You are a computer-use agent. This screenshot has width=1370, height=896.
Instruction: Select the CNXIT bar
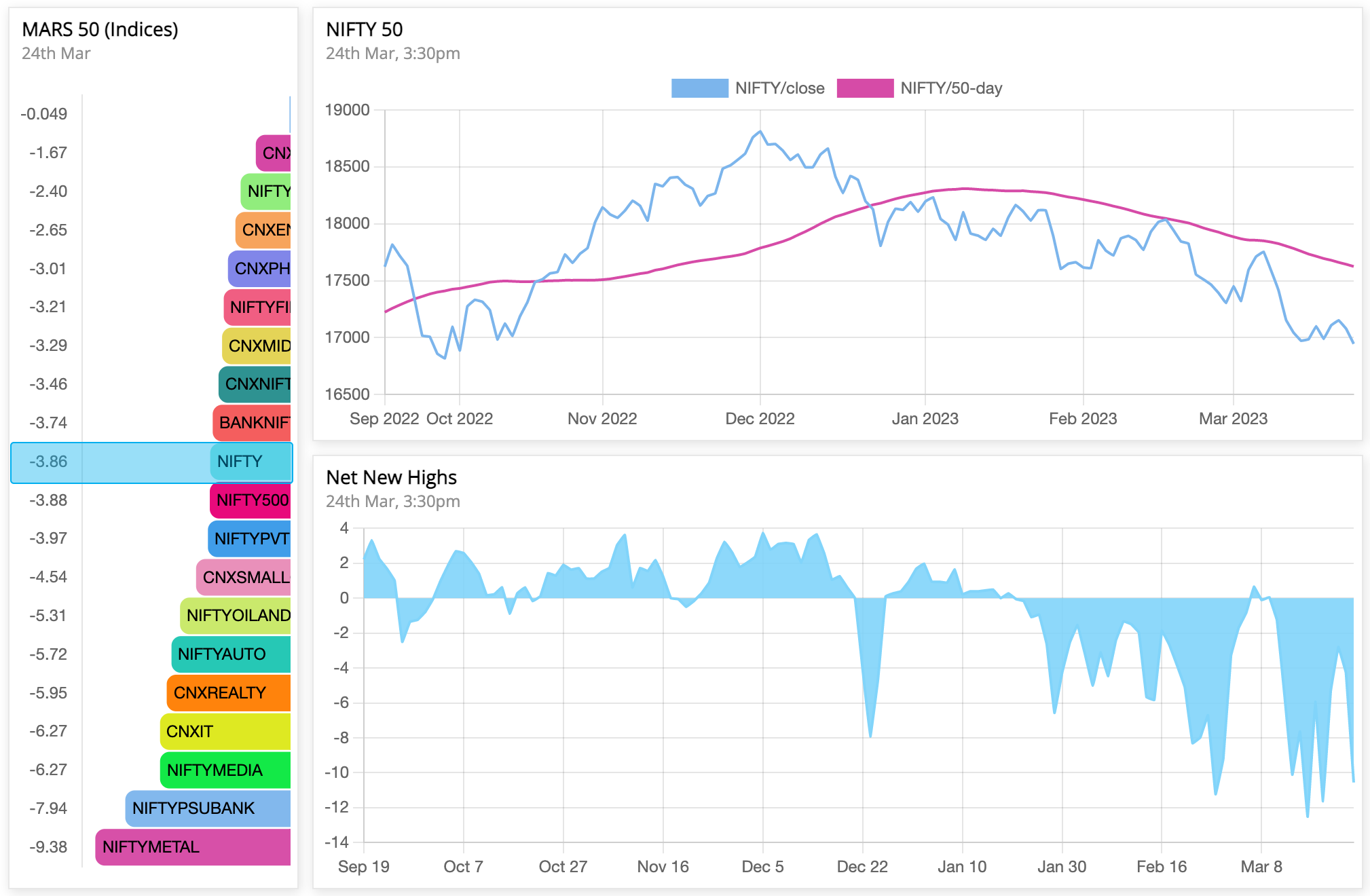tap(225, 731)
